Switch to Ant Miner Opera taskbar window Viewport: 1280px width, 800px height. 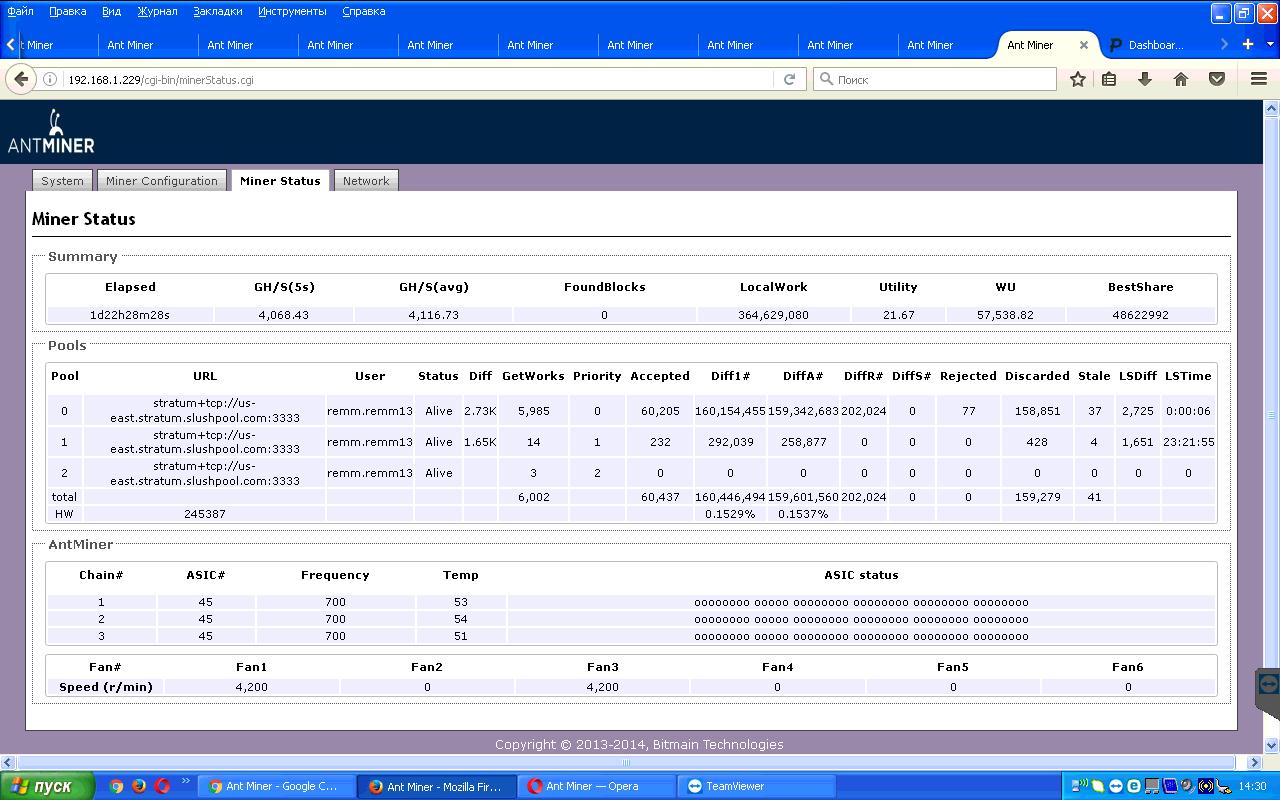click(x=597, y=786)
